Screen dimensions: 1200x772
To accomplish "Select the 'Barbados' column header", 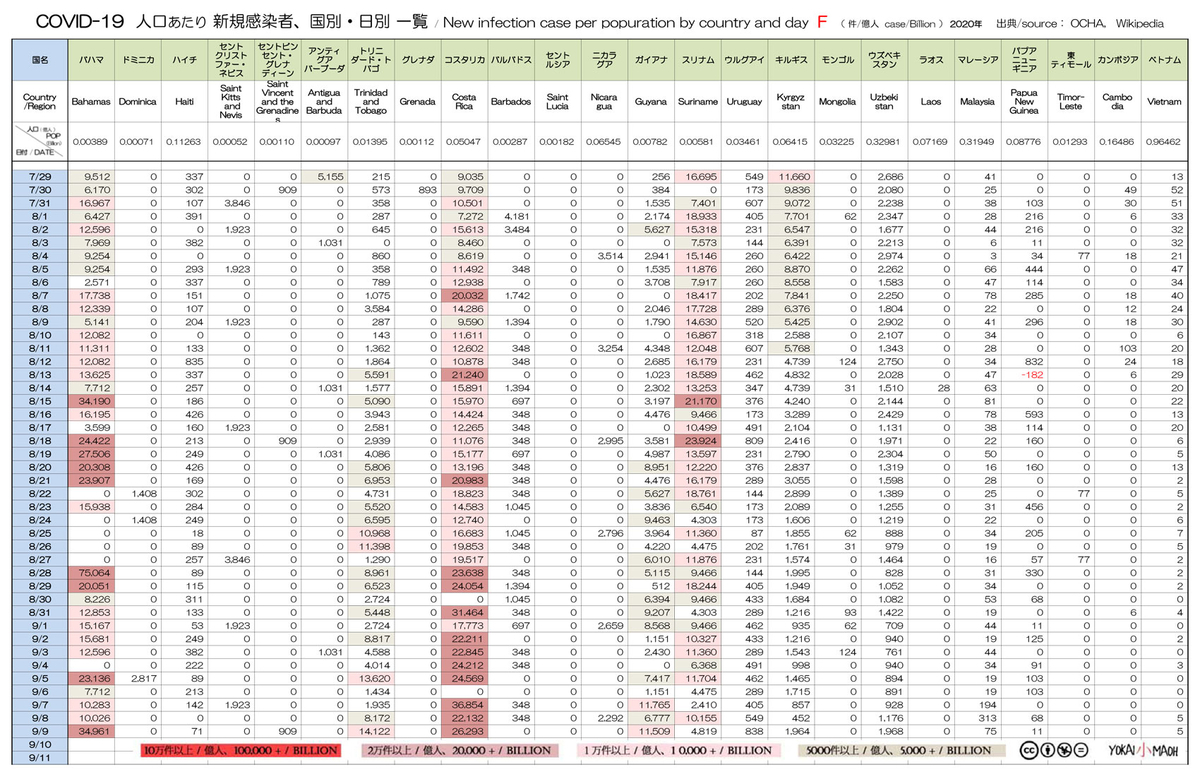I will (x=511, y=101).
